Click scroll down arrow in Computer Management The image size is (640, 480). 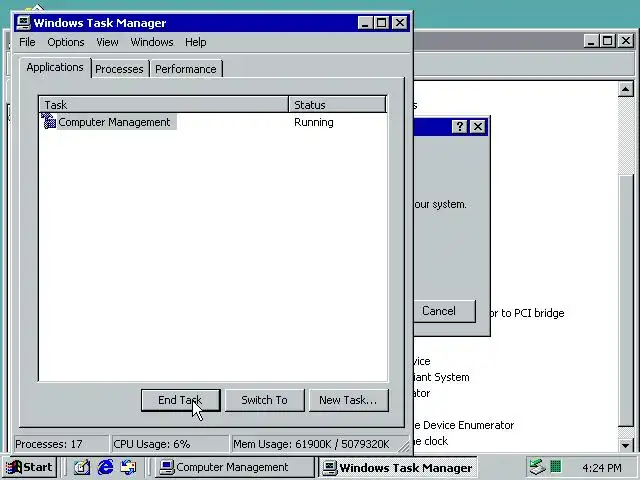625,445
